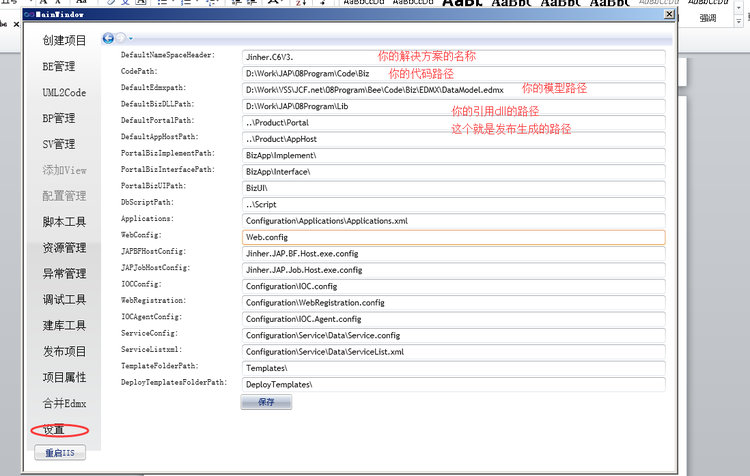Viewport: 750px width, 476px height.
Task: Select 项目属性 sidebar item
Action: pos(64,377)
